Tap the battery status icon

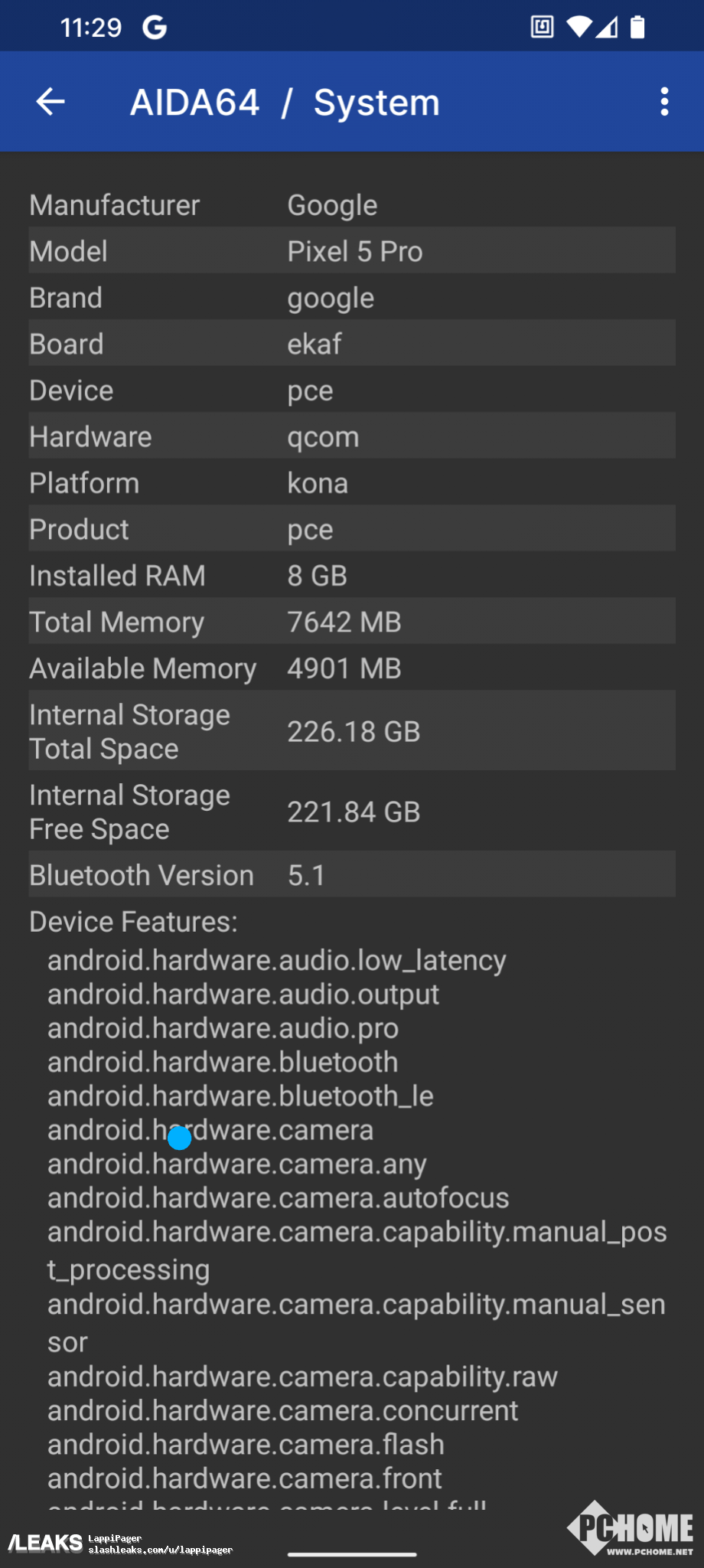point(637,28)
